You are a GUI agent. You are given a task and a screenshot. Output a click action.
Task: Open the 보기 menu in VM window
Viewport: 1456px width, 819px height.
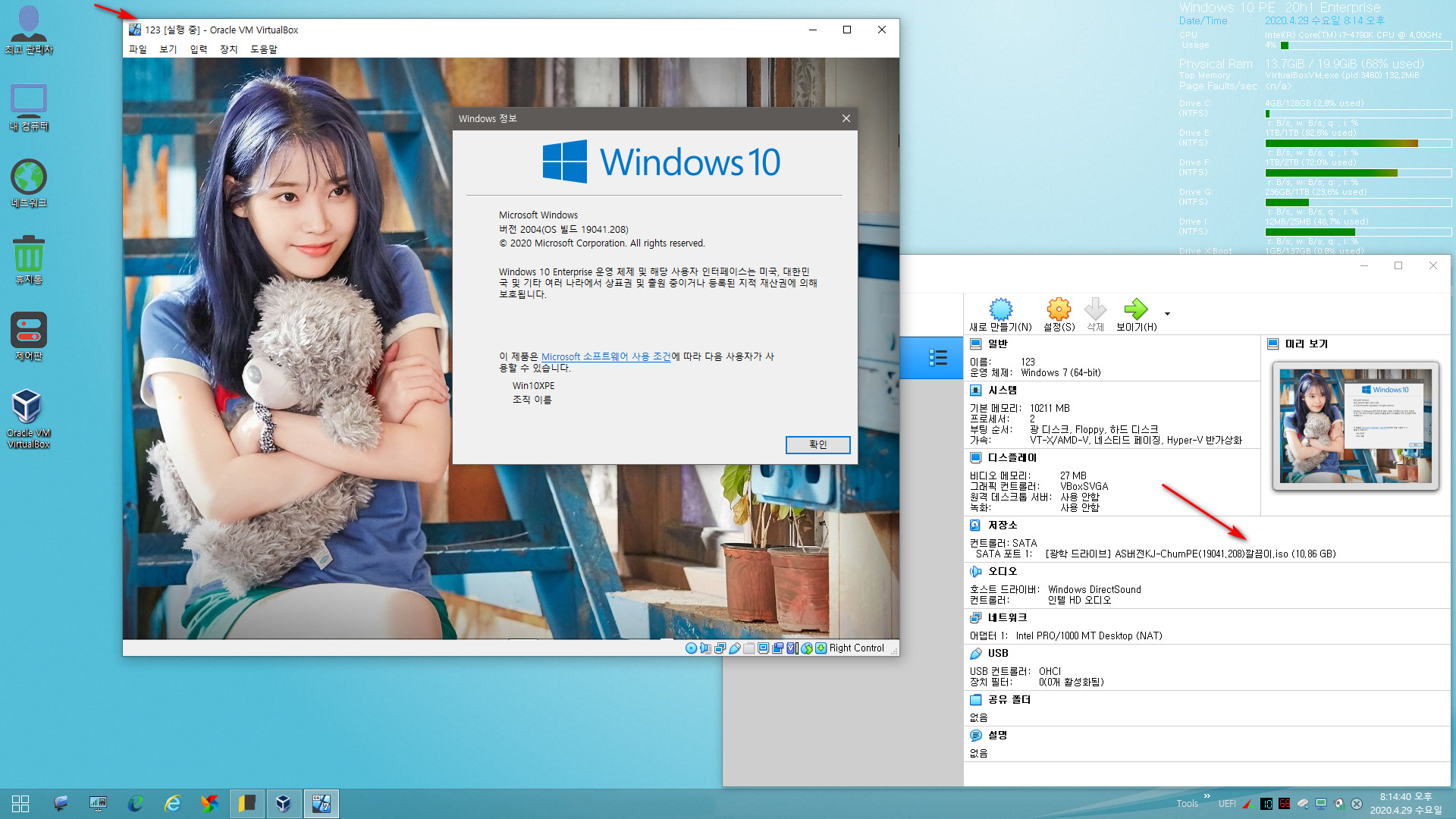[x=168, y=49]
